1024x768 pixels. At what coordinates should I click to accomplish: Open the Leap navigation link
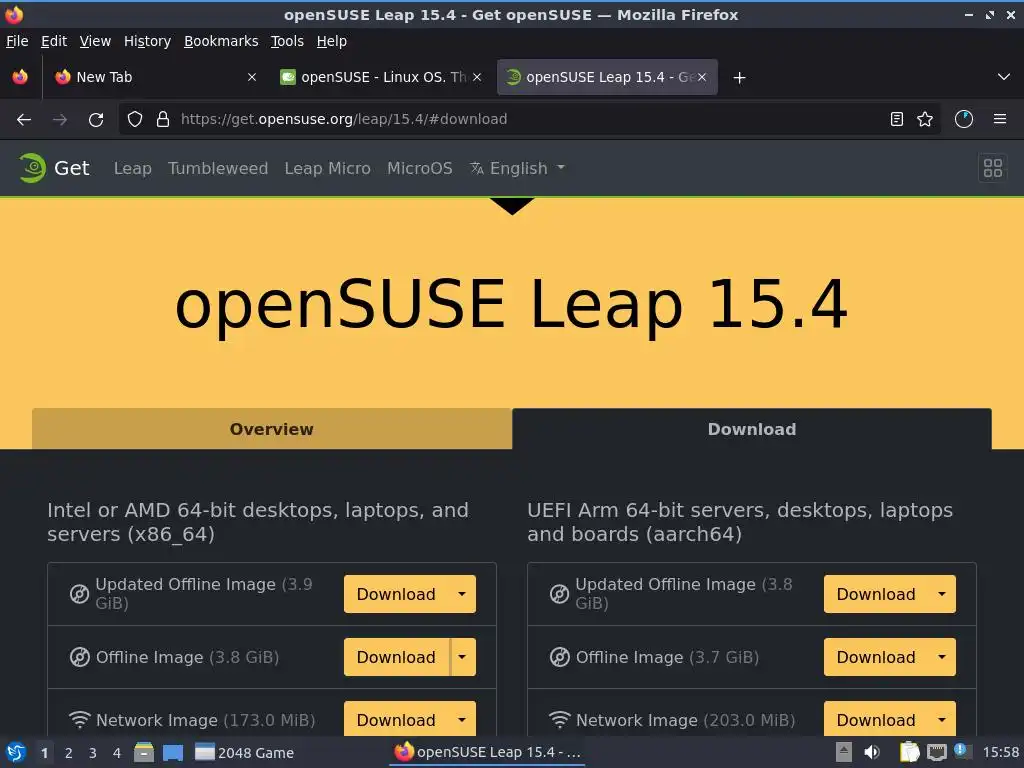click(133, 168)
